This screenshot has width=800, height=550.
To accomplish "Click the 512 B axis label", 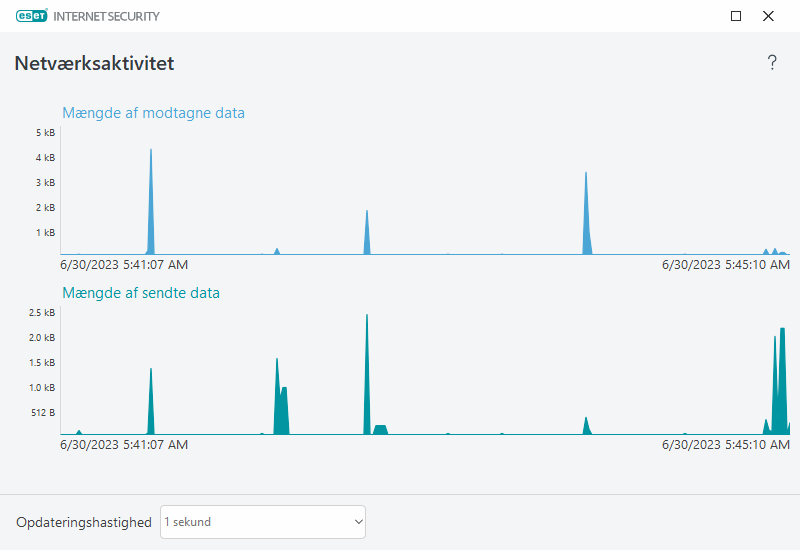I will pyautogui.click(x=43, y=412).
